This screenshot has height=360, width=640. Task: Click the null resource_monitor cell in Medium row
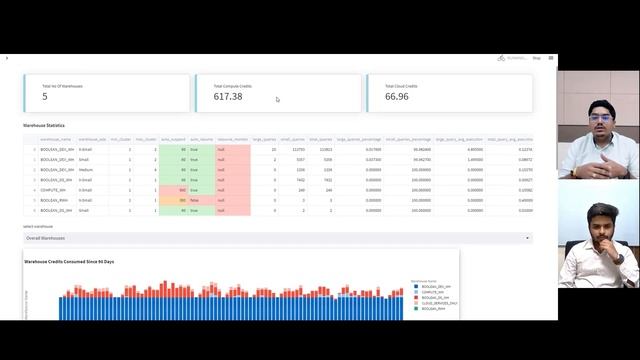(x=233, y=170)
